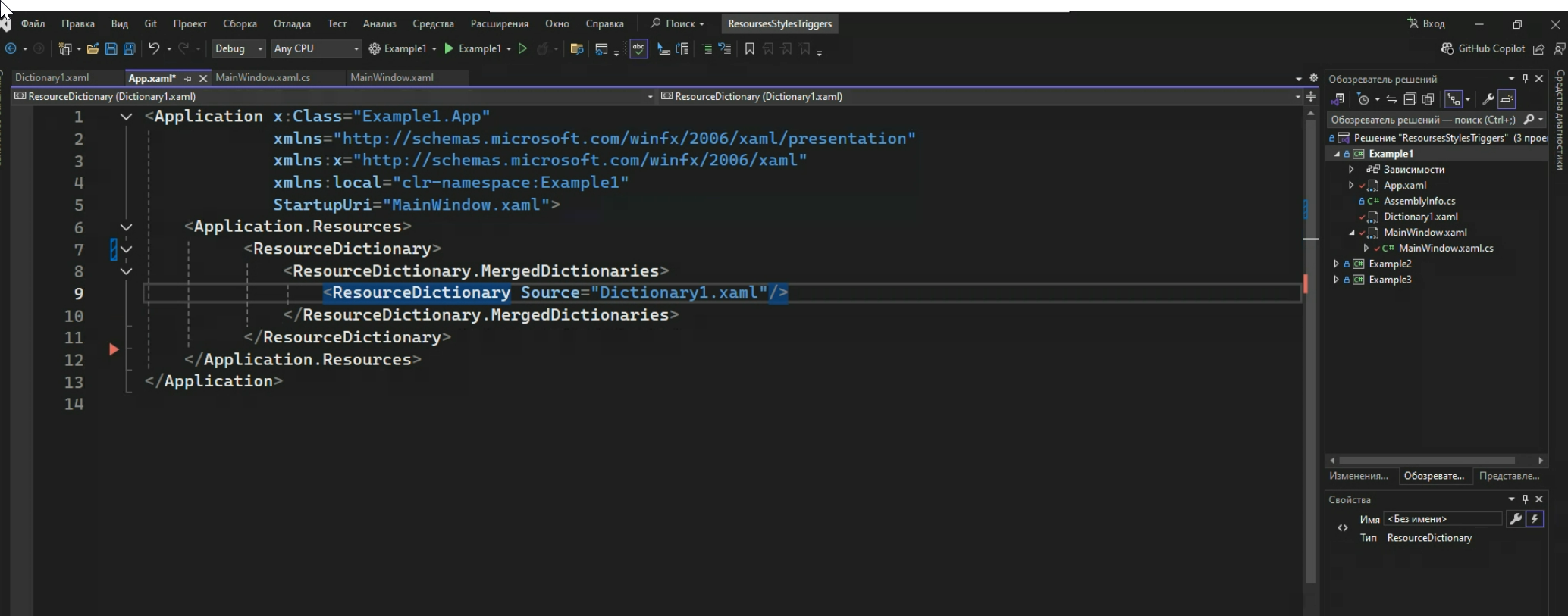Viewport: 1568px width, 616px height.
Task: Toggle pin on the App.xaml* tab
Action: tap(187, 78)
